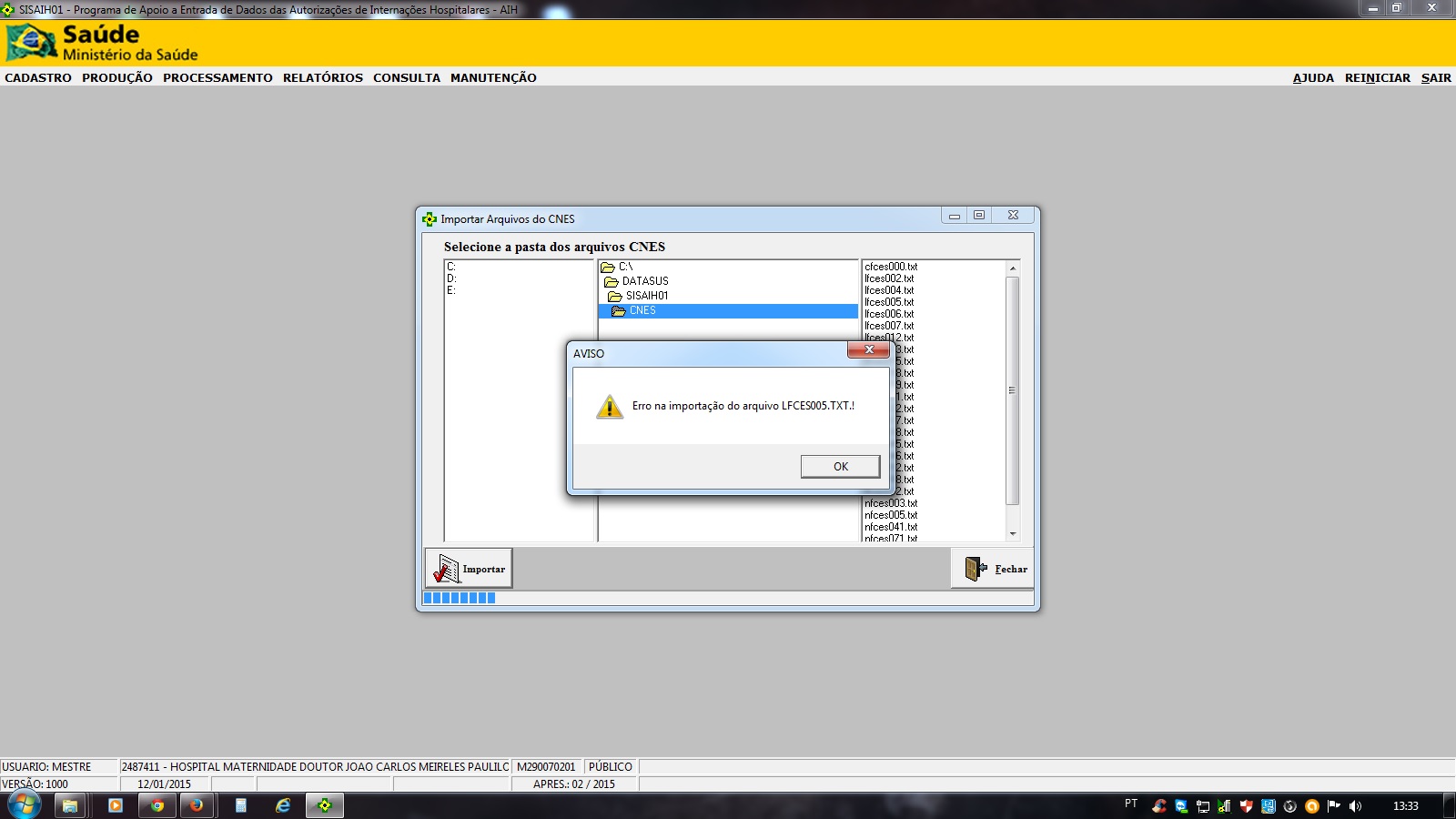Minimize the Importar Arquivos do CNES dialog
Viewport: 1456px width, 819px height.
click(x=955, y=216)
